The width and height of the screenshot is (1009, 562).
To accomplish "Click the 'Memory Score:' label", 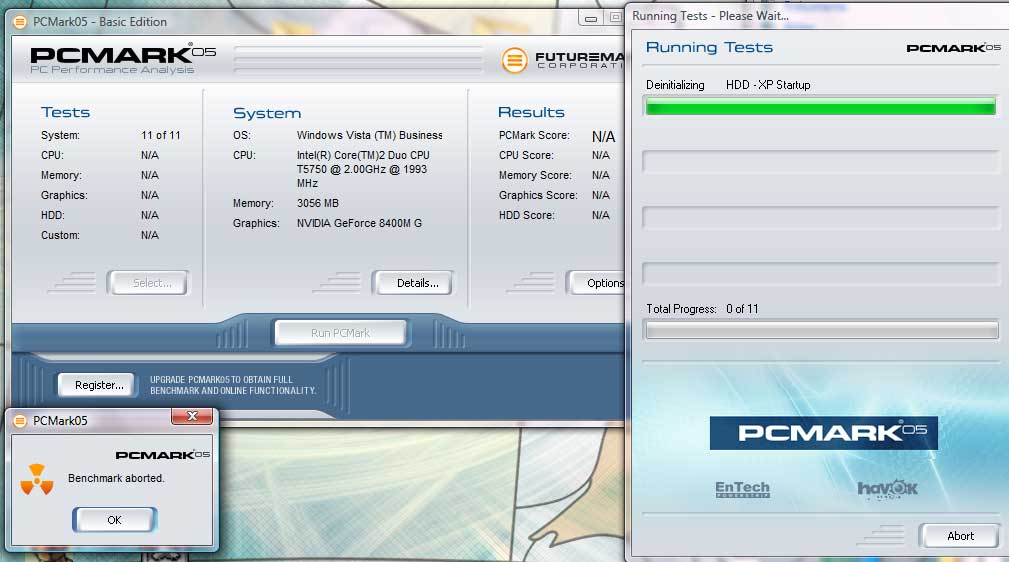I will (x=535, y=175).
